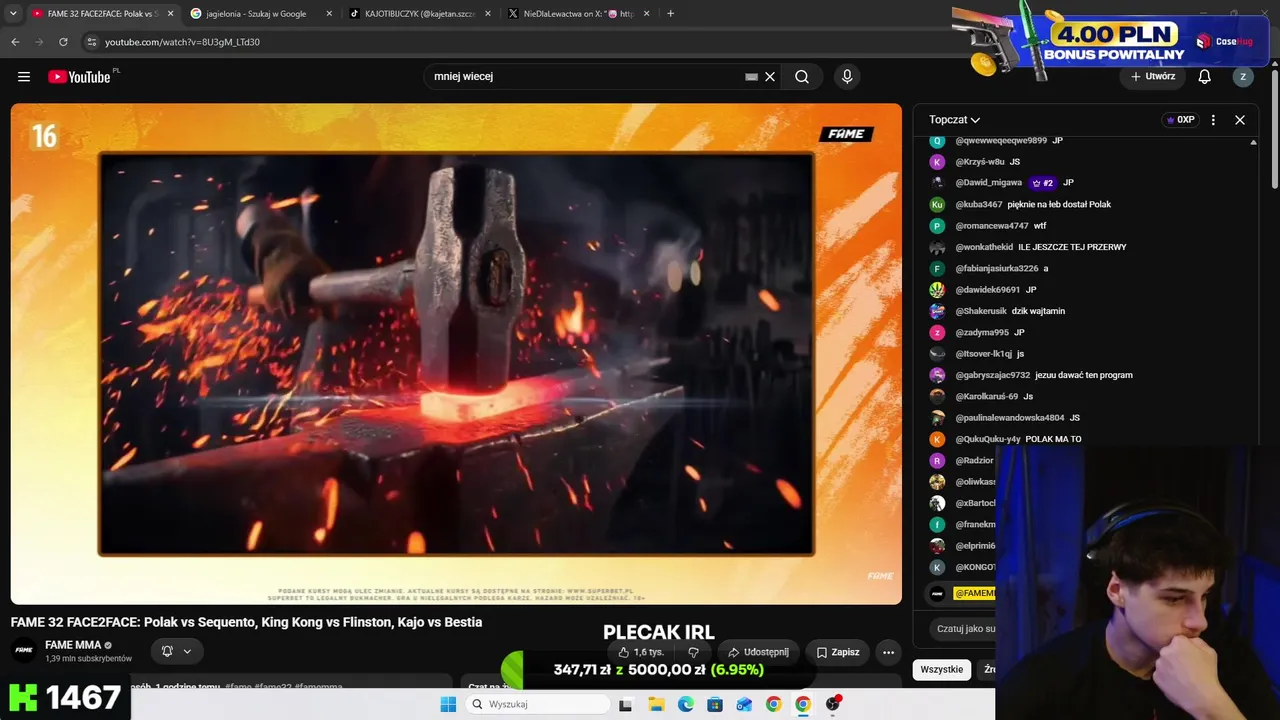Open the 0XP points badge in chat
Image resolution: width=1280 pixels, height=720 pixels.
(x=1180, y=120)
